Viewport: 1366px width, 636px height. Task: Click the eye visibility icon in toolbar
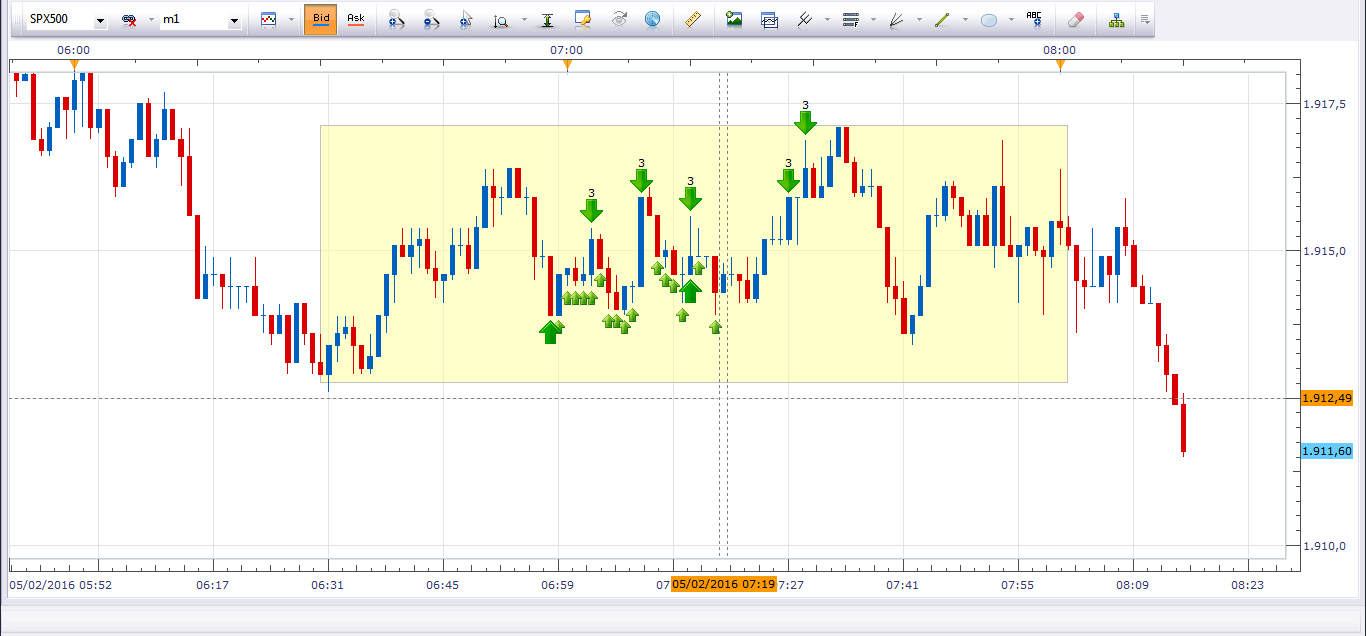618,19
